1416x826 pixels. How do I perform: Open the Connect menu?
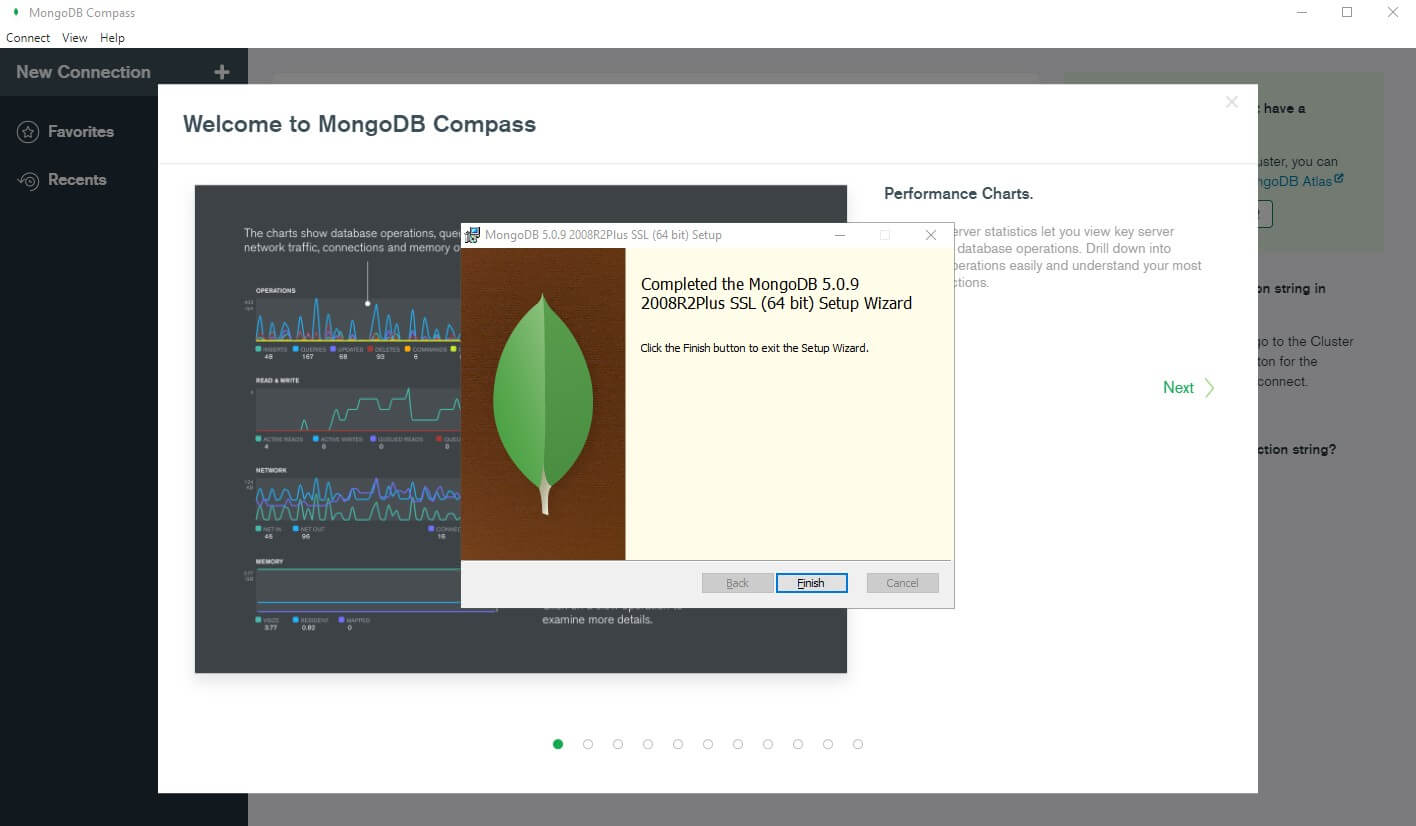coord(28,38)
